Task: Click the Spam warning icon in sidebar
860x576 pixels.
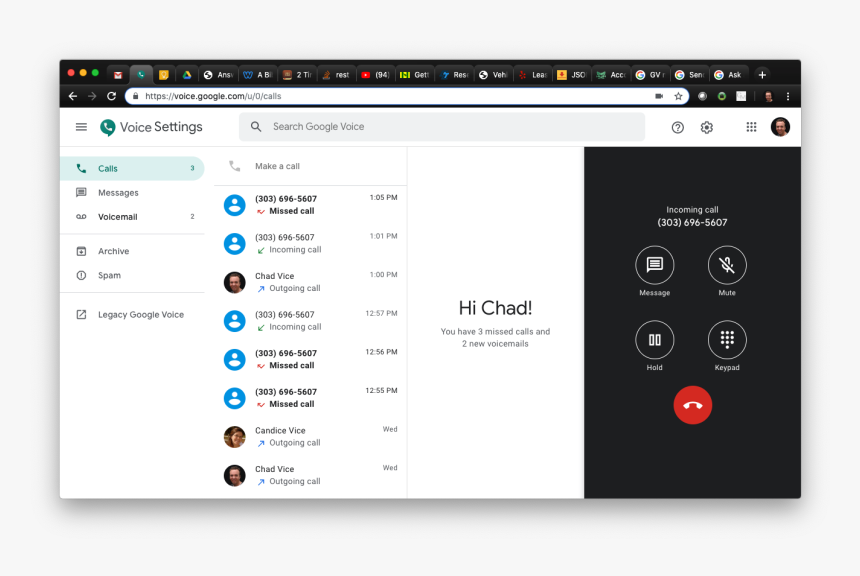Action: [81, 275]
